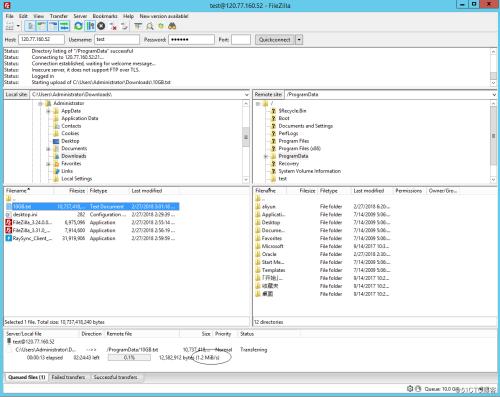Click the 0.1% upload progress bar
This screenshot has width=500, height=397.
pos(129,358)
